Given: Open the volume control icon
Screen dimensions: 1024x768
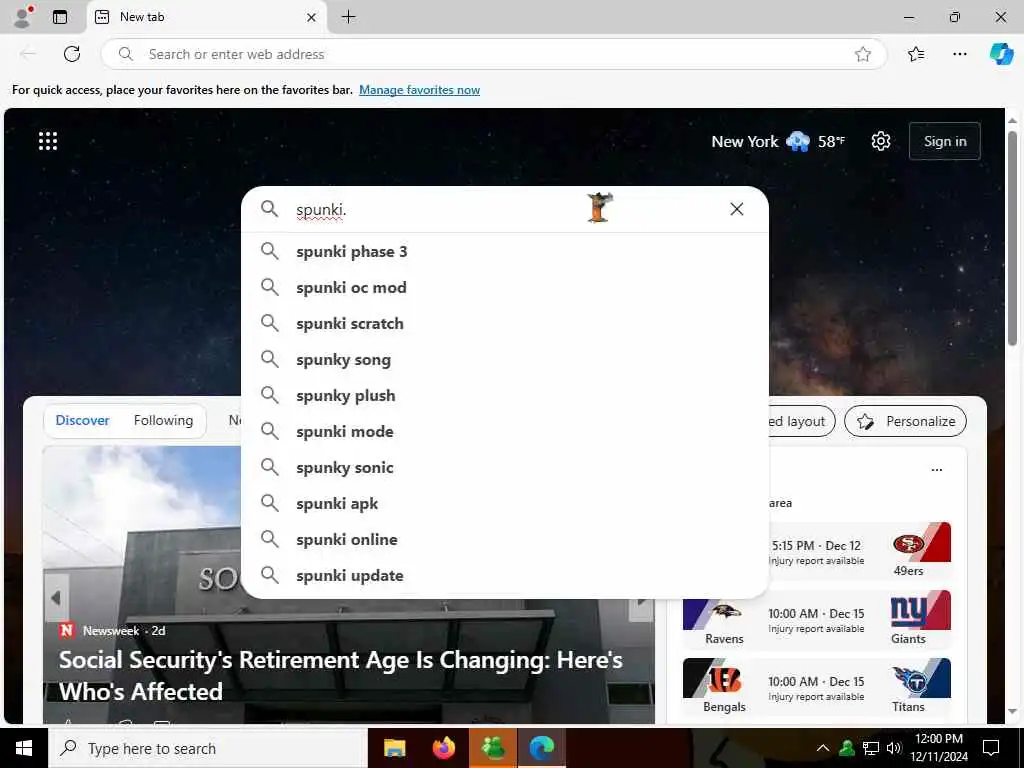Looking at the screenshot, I should 894,748.
